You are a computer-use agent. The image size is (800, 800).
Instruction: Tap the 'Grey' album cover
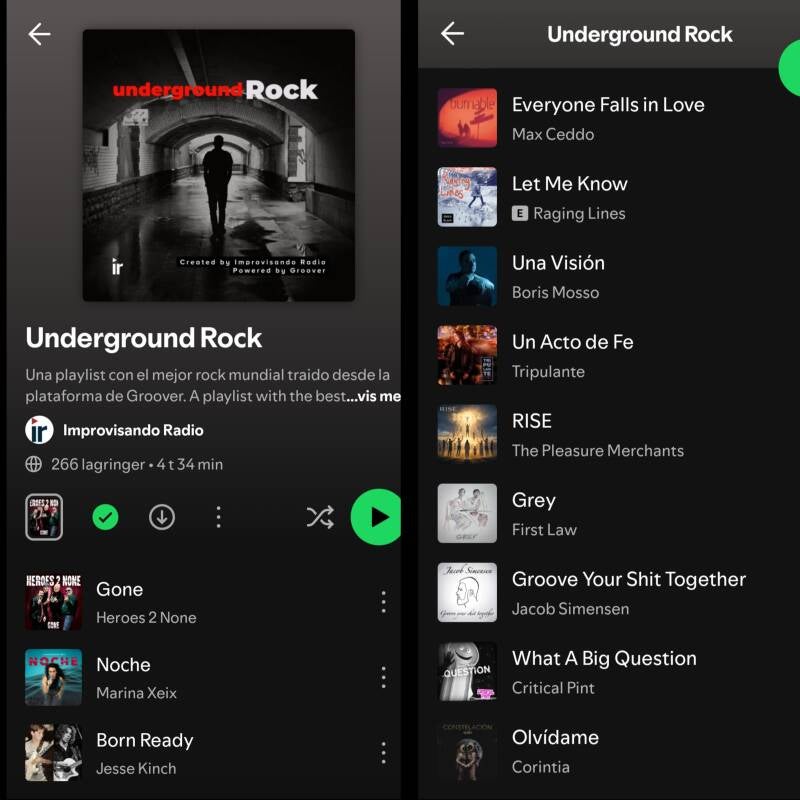pos(467,513)
